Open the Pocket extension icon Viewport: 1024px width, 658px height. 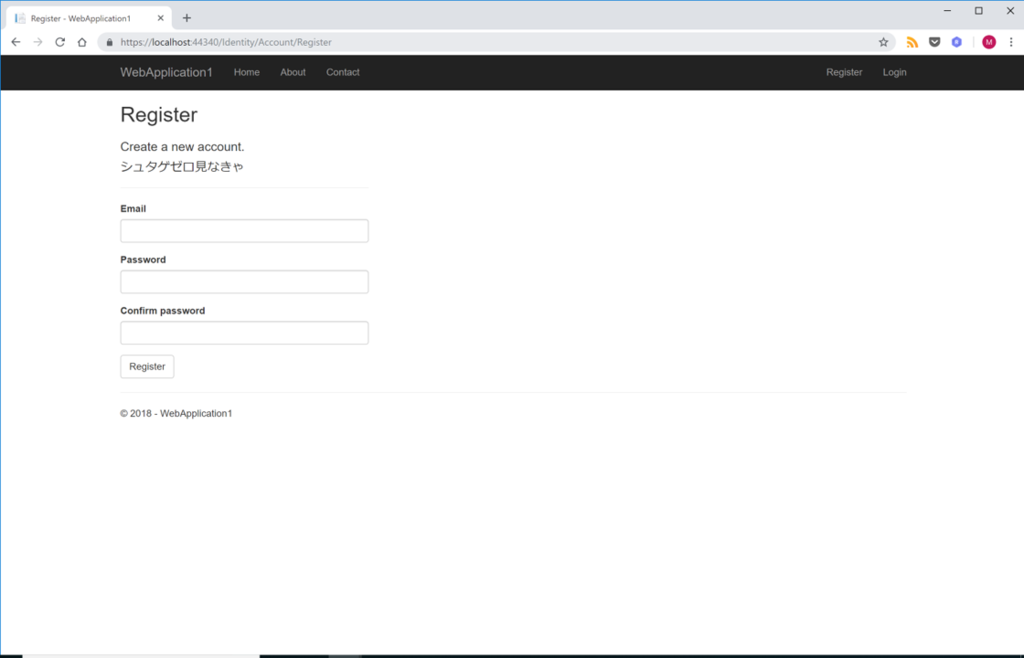[935, 42]
